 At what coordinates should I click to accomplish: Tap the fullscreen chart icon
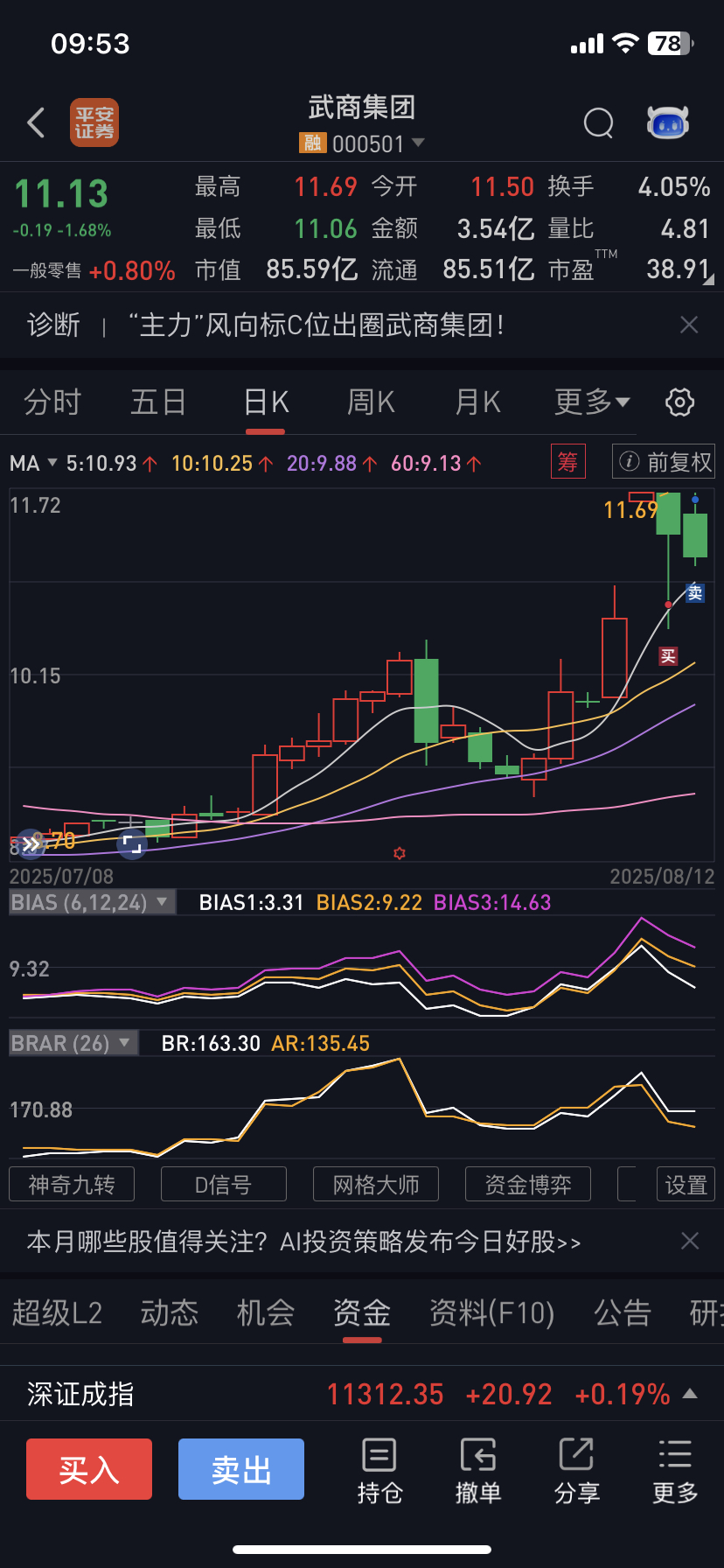[131, 844]
